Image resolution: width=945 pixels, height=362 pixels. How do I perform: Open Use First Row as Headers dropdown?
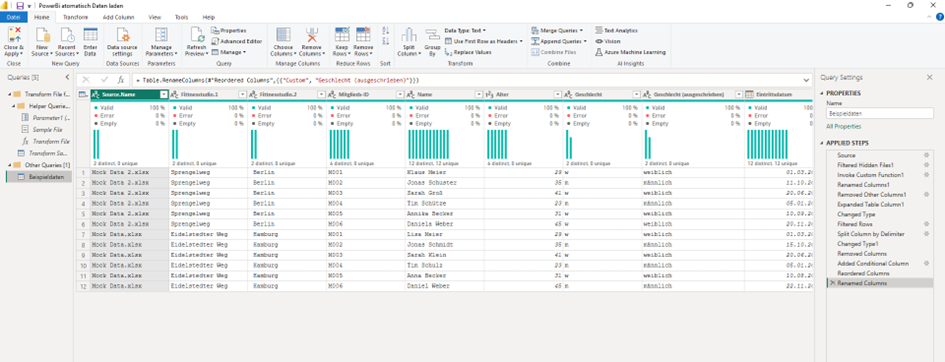coord(483,41)
